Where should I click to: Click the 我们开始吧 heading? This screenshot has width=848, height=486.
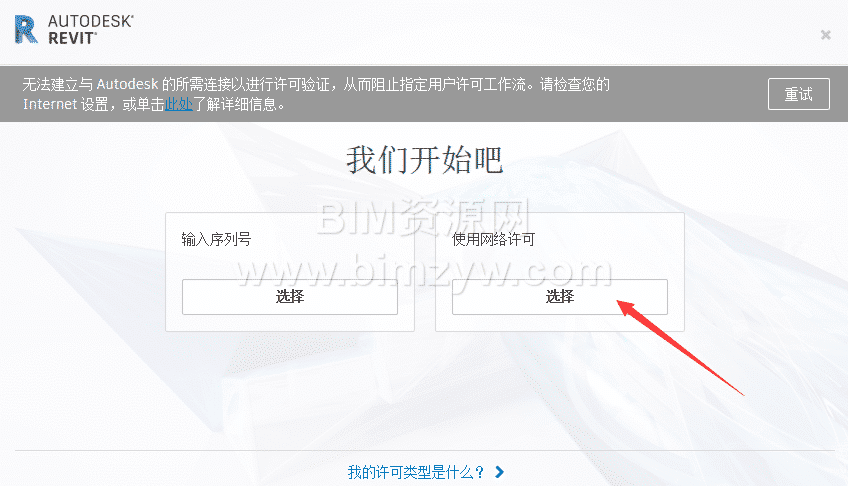[x=425, y=160]
